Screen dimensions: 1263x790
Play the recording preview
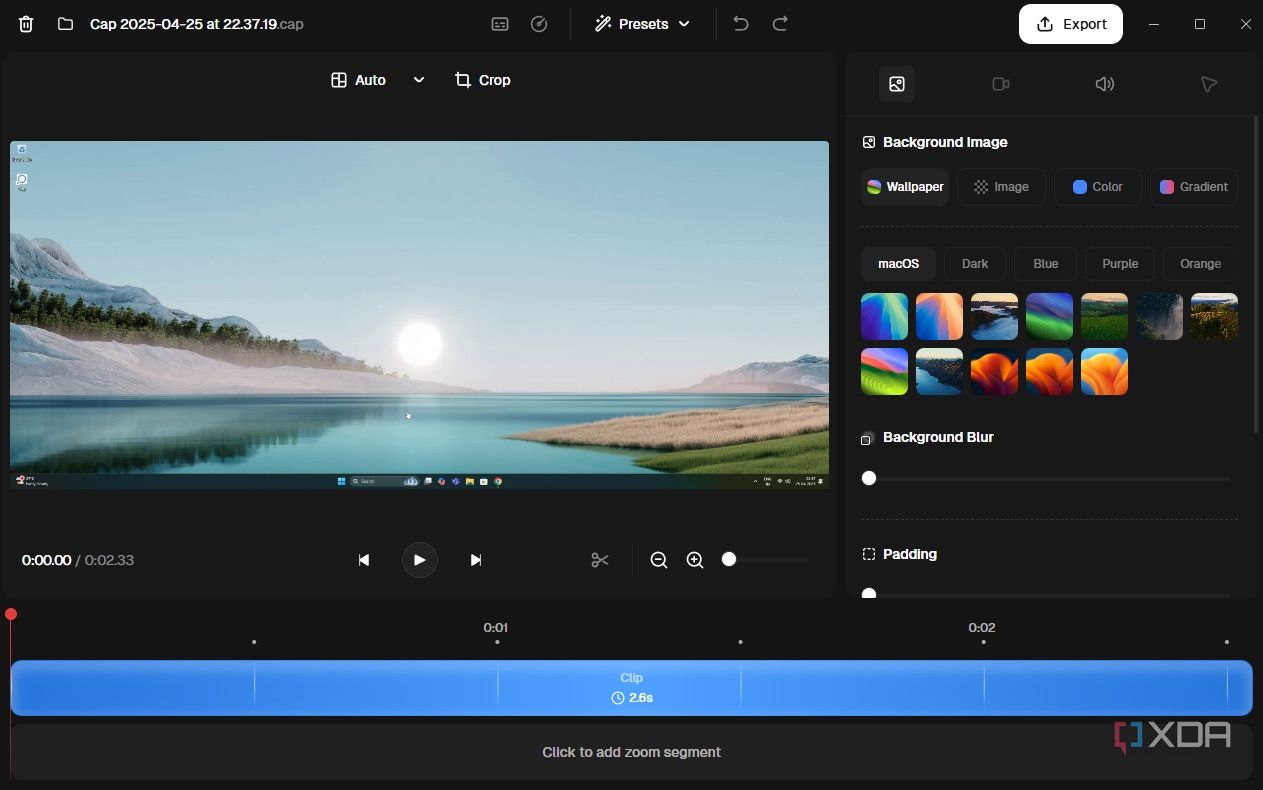click(420, 560)
